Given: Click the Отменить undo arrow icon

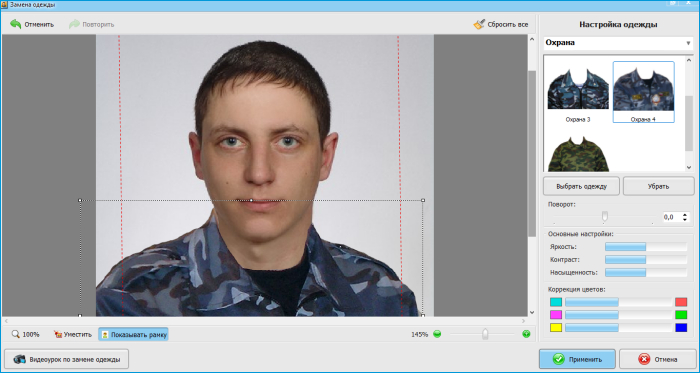Looking at the screenshot, I should click(16, 24).
